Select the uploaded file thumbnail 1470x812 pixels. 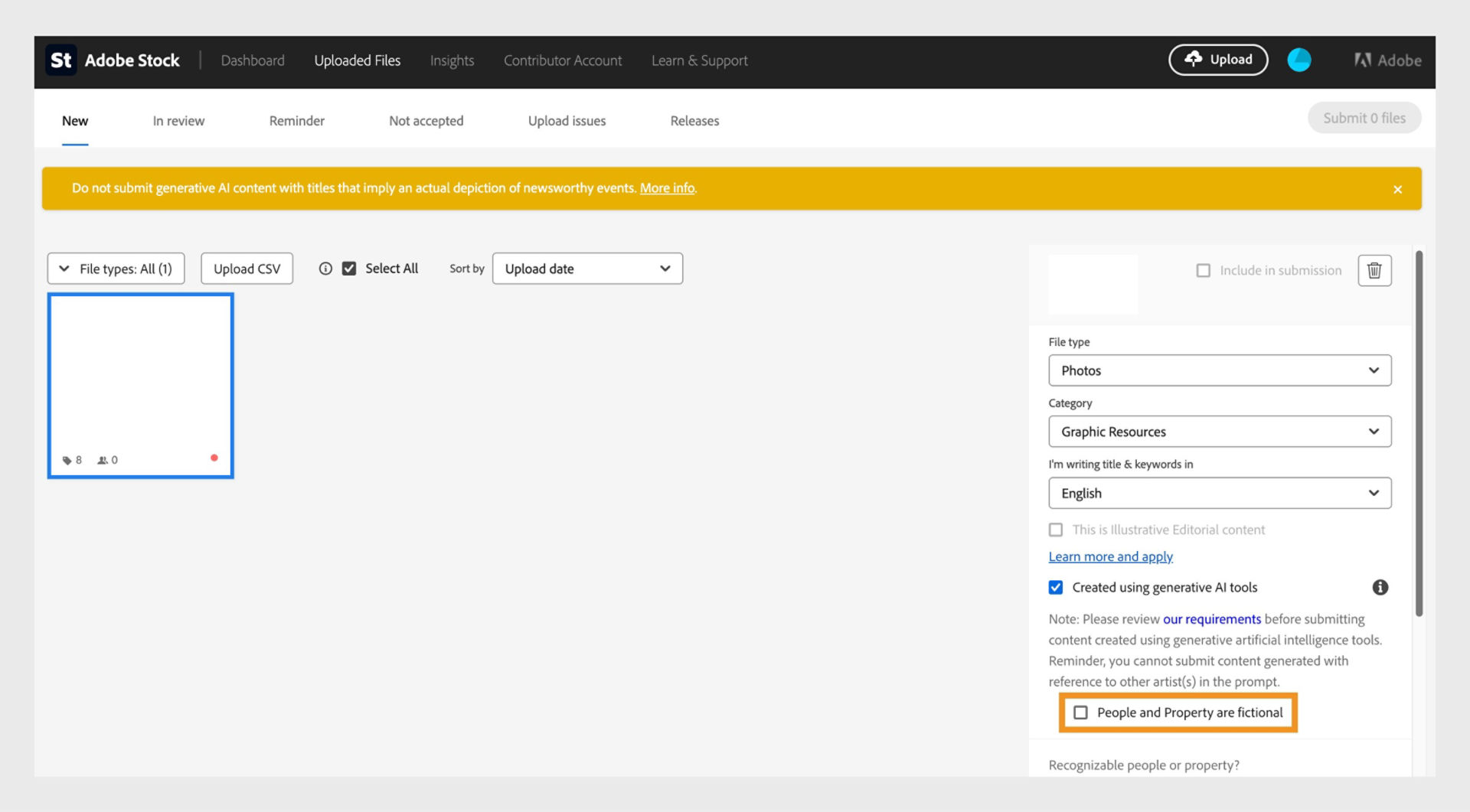tap(140, 386)
